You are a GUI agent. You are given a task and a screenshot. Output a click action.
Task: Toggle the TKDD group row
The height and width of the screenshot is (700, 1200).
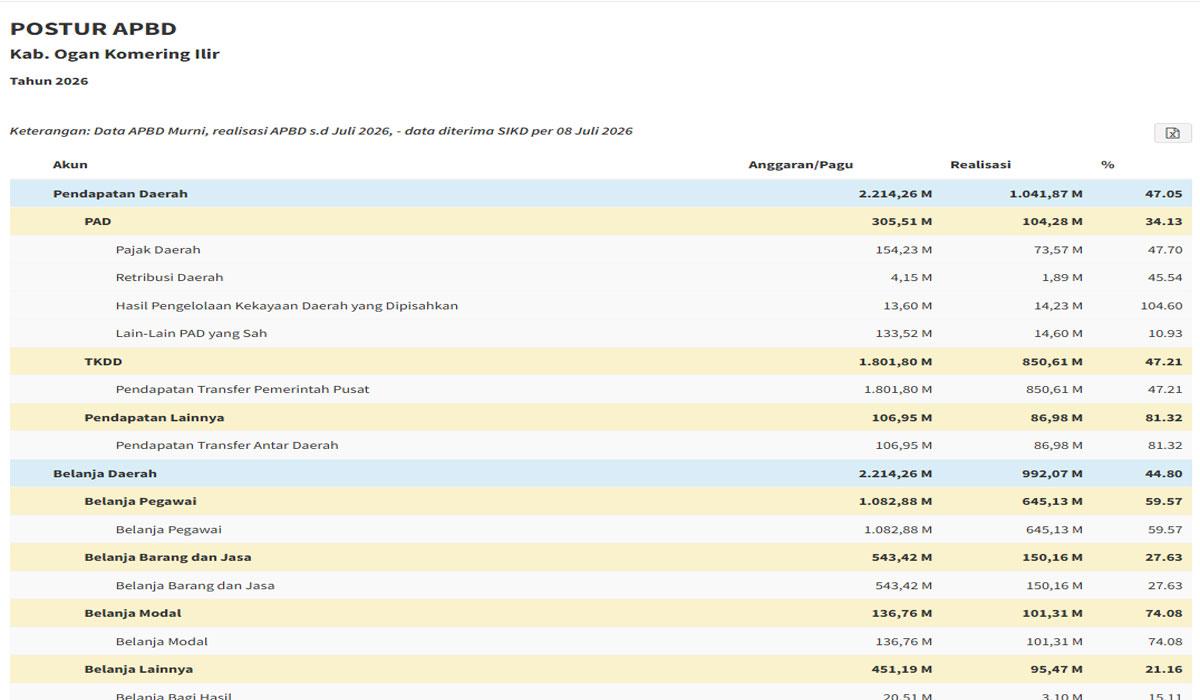(x=601, y=362)
